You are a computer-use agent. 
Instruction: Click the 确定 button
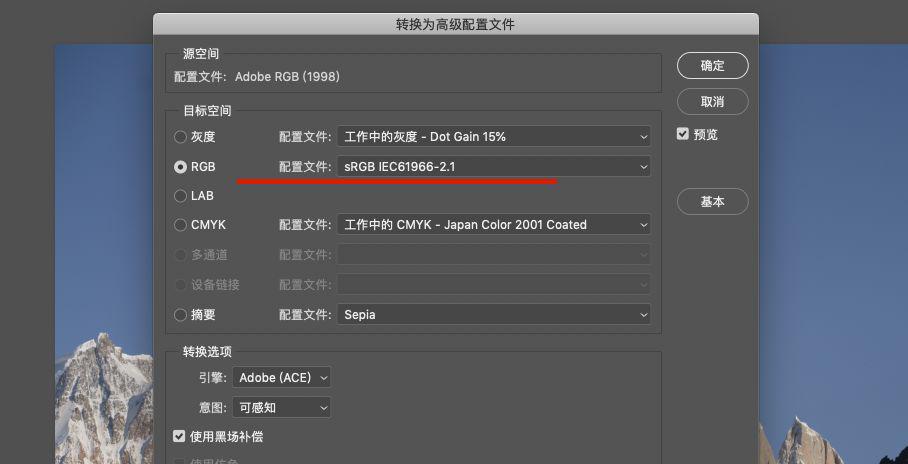coord(712,65)
